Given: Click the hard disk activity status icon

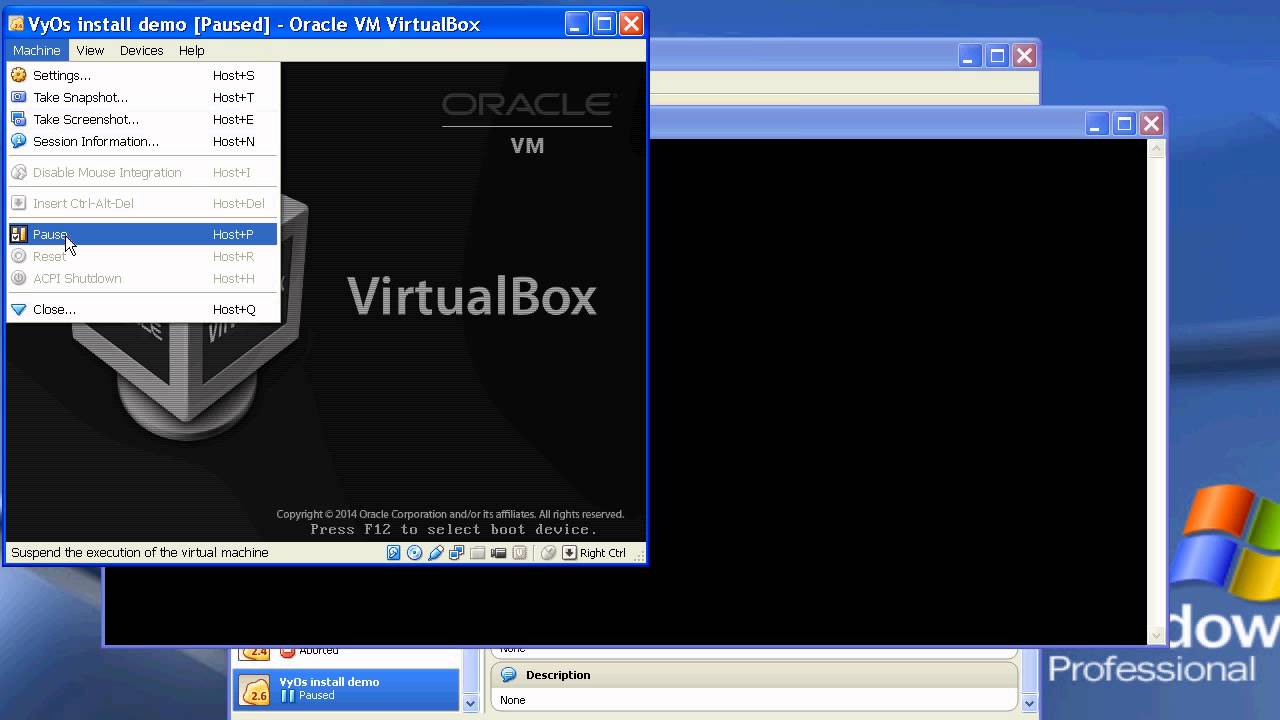Looking at the screenshot, I should (394, 553).
